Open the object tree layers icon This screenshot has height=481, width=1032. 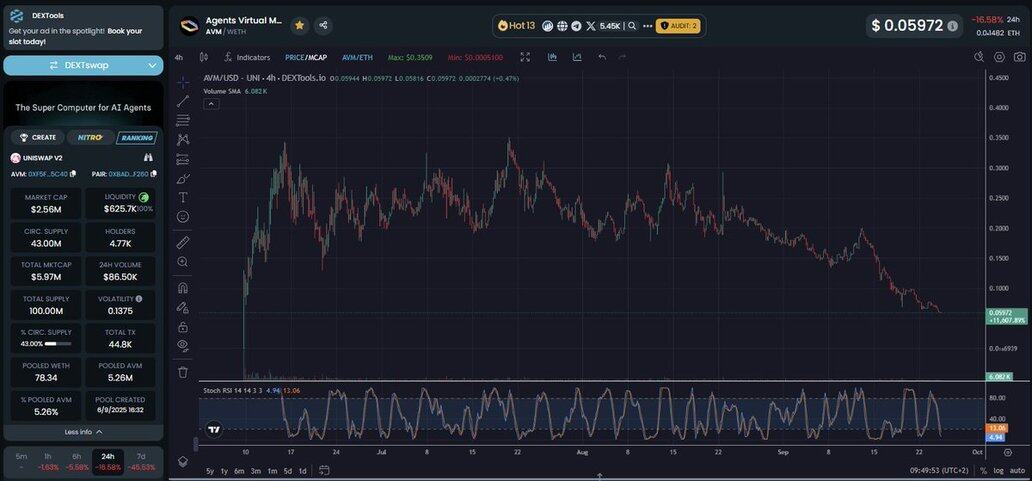pos(183,461)
